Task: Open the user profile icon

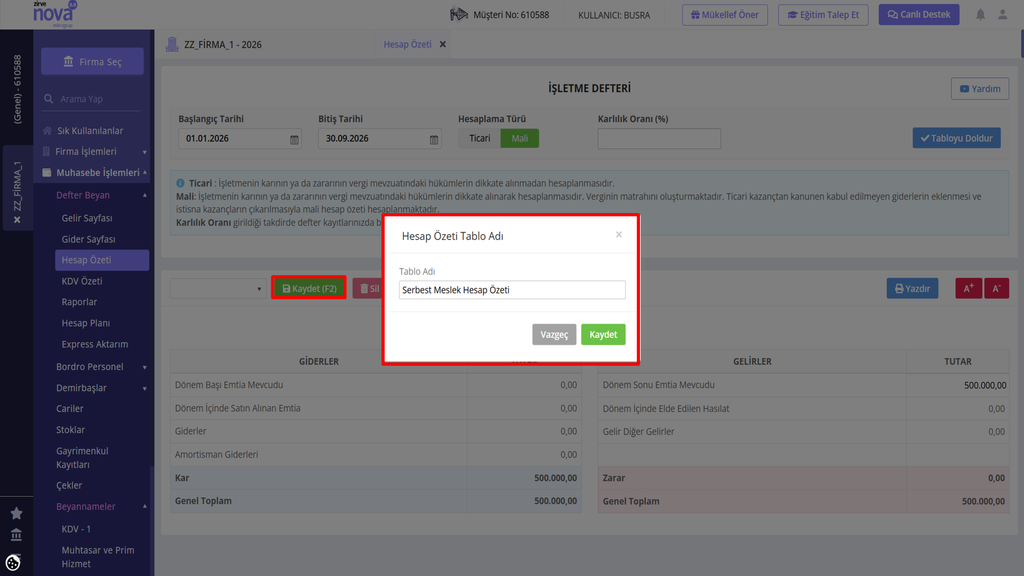Action: coord(1002,14)
